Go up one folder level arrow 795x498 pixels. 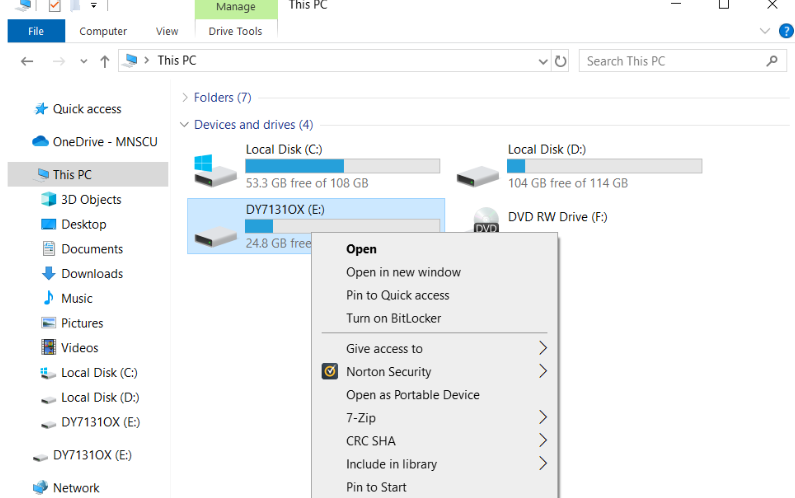[x=105, y=61]
